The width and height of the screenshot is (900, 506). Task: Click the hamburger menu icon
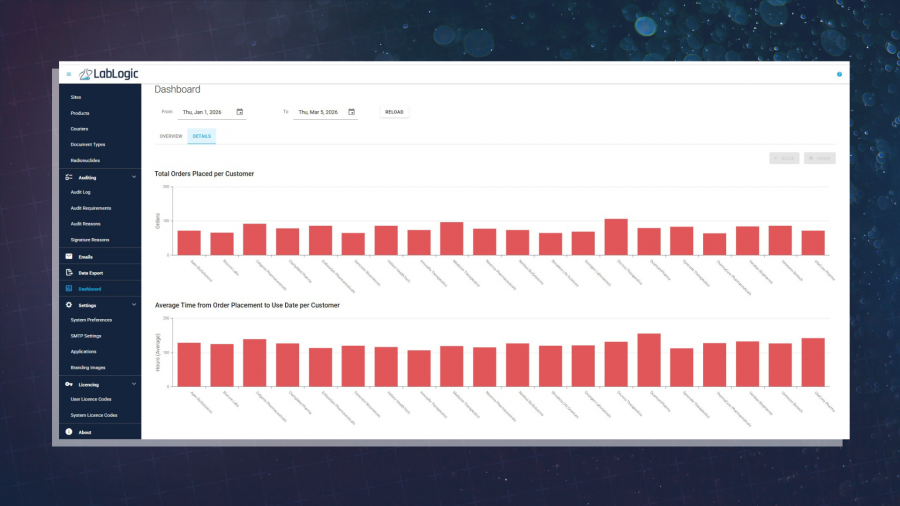[x=68, y=74]
